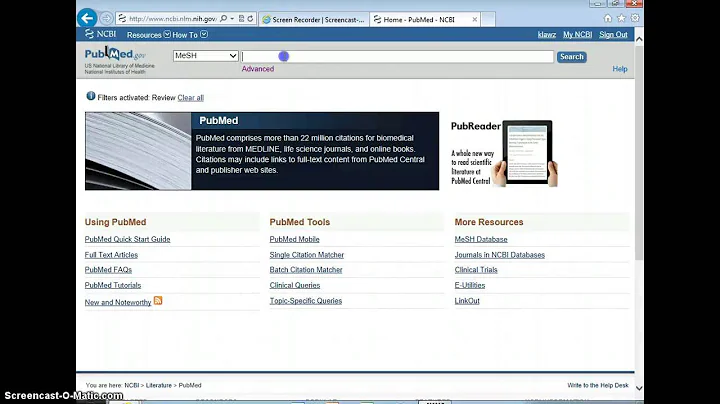Open the Help link
720x404 pixels.
620,69
